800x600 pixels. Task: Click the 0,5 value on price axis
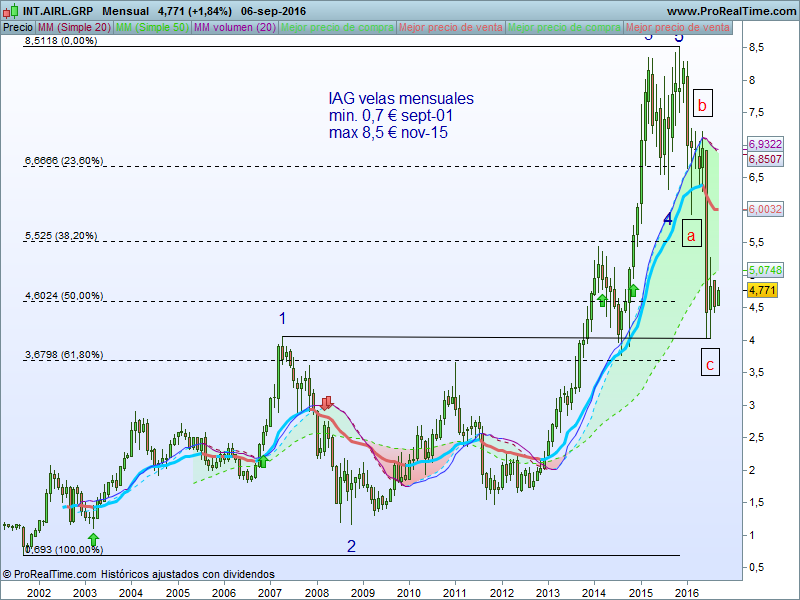[756, 567]
